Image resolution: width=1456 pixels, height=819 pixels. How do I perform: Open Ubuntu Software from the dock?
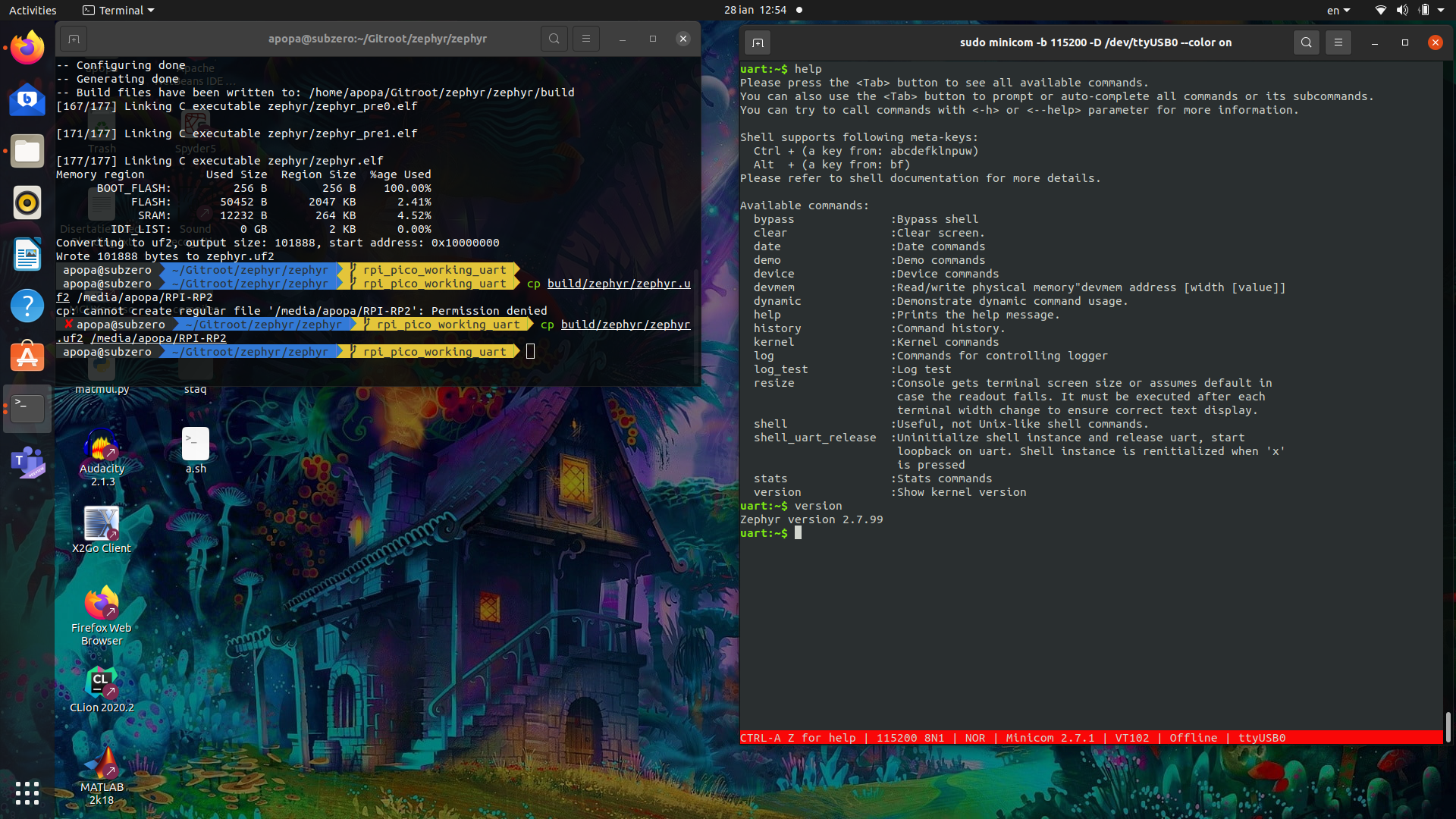point(27,356)
